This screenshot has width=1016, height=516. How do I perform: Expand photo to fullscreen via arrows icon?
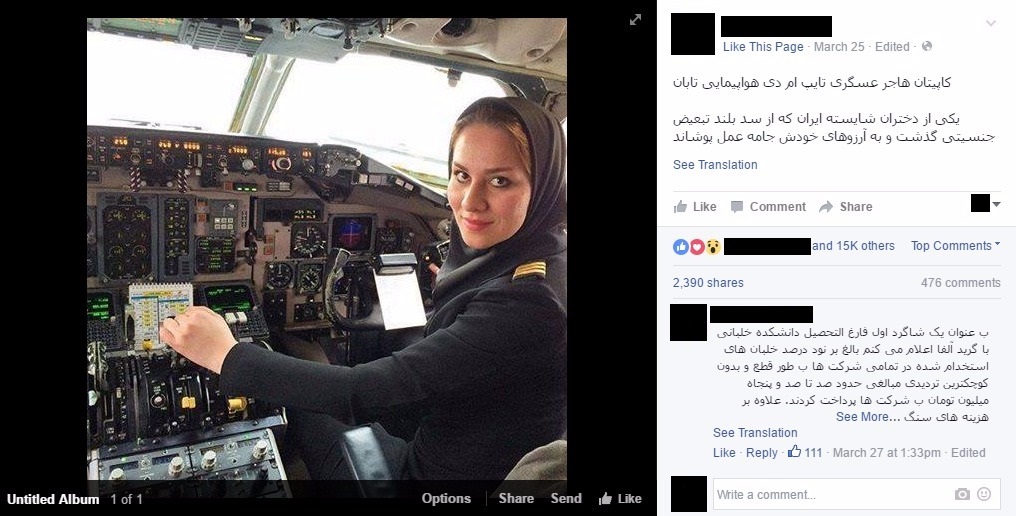(x=636, y=20)
